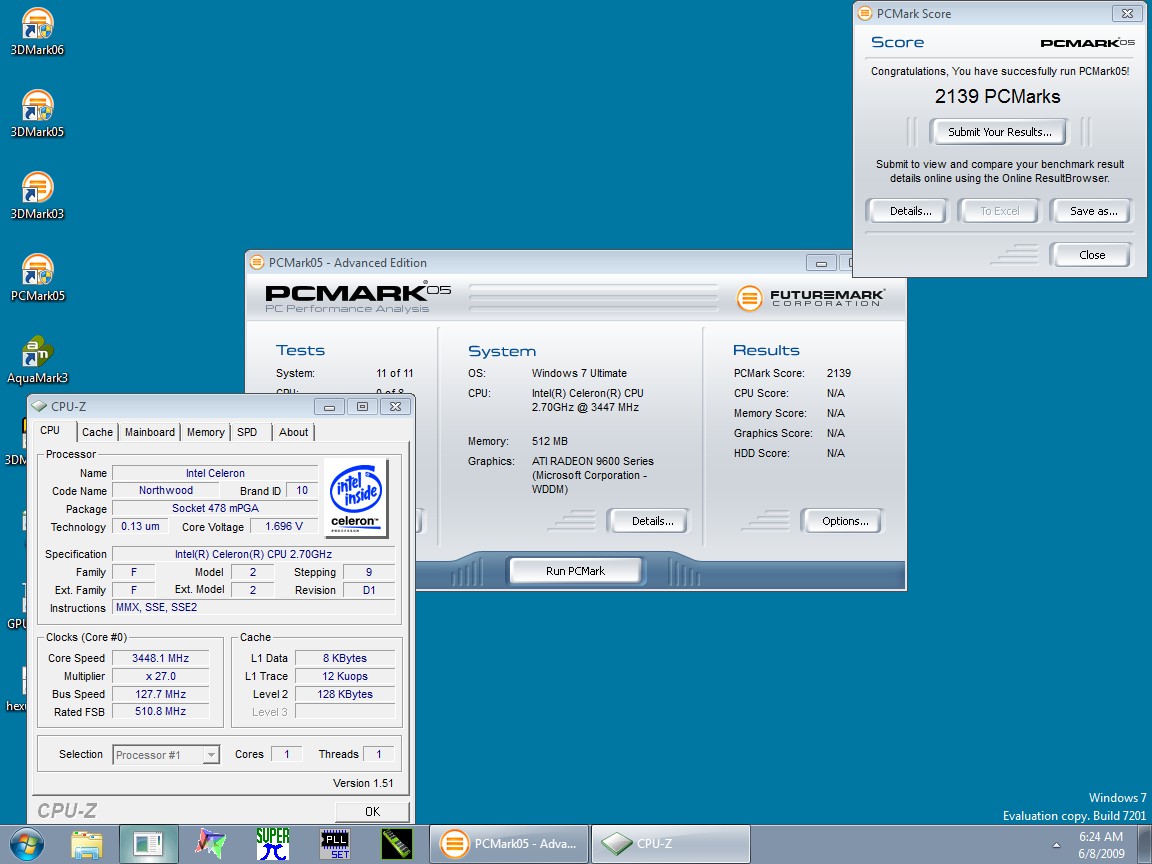Select the CPU tab in CPU-Z
Image resolution: width=1152 pixels, height=864 pixels.
pos(50,431)
